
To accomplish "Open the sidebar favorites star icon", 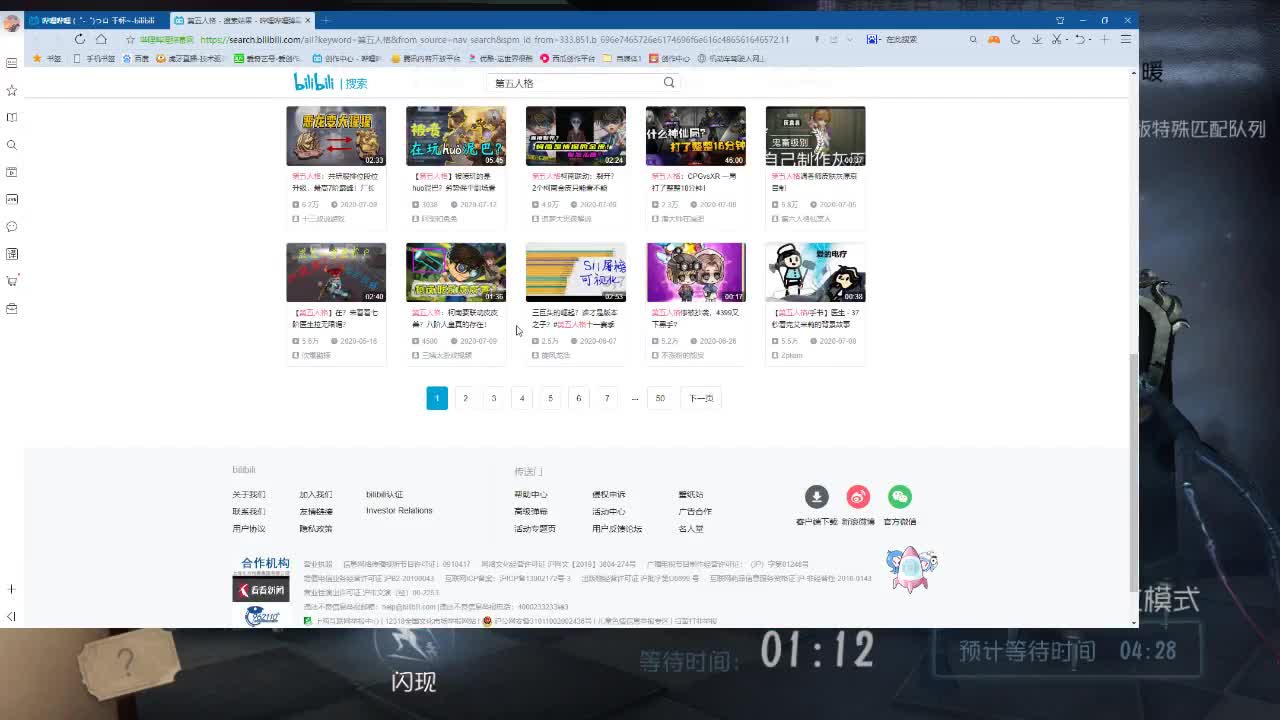I will pyautogui.click(x=12, y=90).
